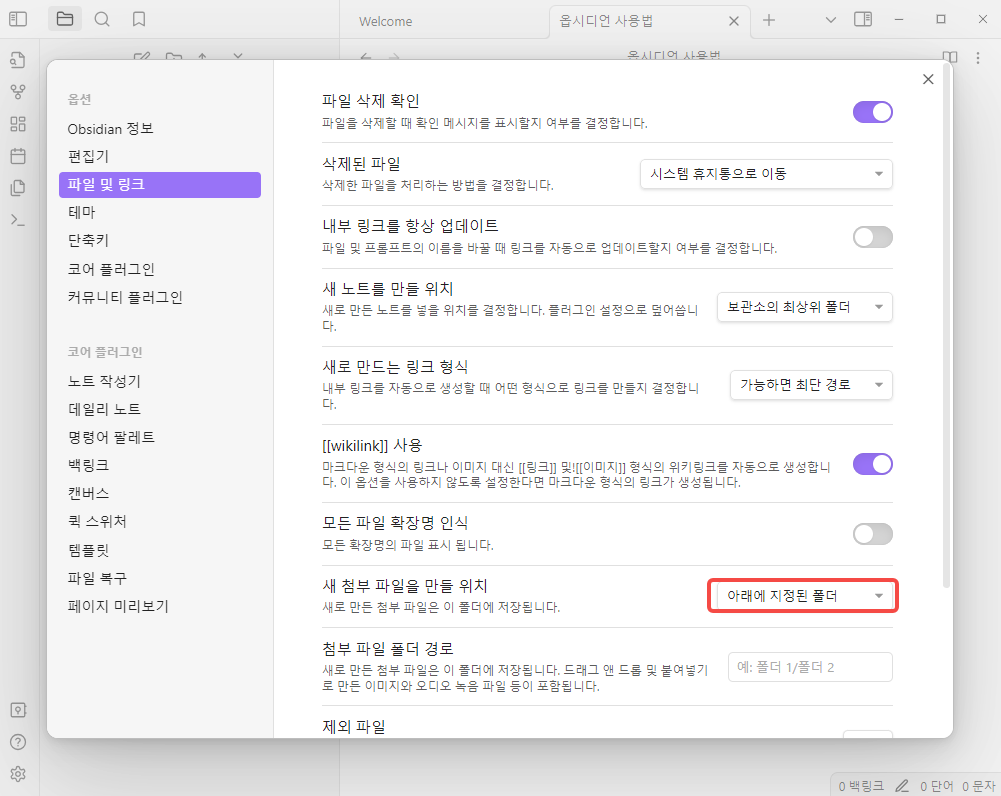Collapse the left sidebar with the panel icon
Screen dimensions: 1001x796
(x=17, y=20)
